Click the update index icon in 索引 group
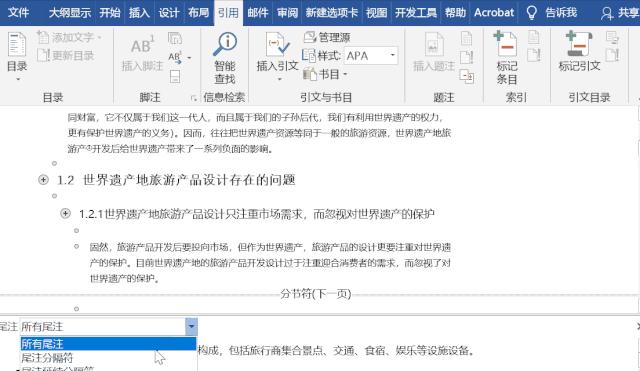The width and height of the screenshot is (640, 371). [533, 55]
